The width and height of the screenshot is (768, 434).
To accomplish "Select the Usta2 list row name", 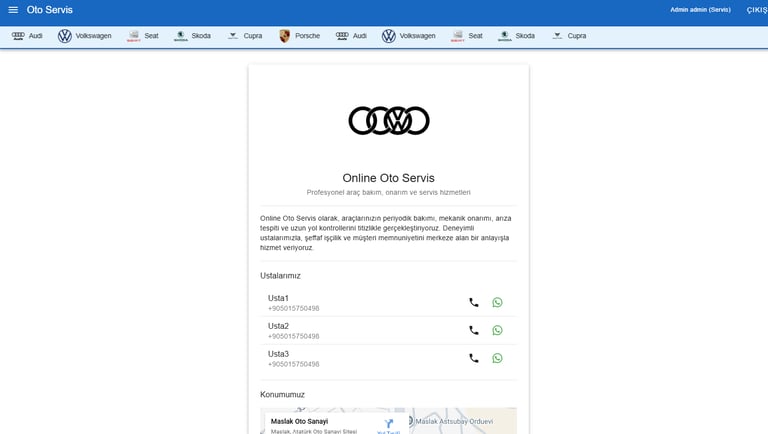I will click(278, 326).
